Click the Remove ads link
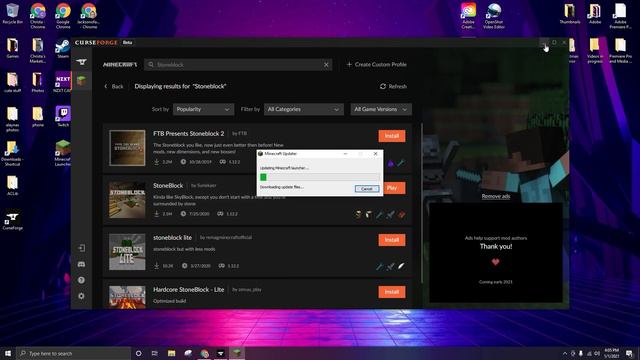 click(496, 196)
